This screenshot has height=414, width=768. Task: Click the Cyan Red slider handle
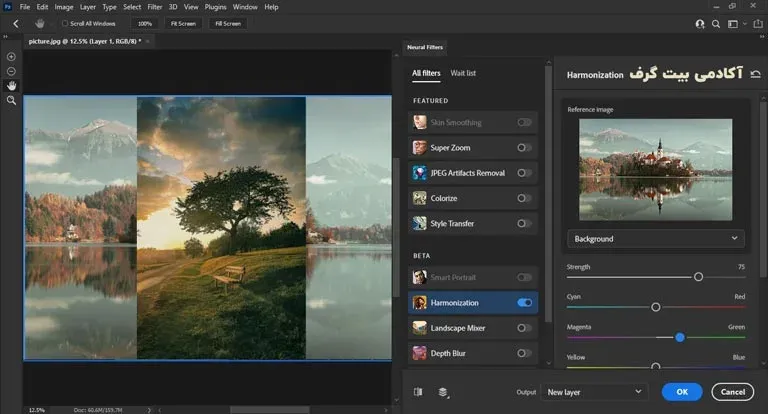pos(655,307)
